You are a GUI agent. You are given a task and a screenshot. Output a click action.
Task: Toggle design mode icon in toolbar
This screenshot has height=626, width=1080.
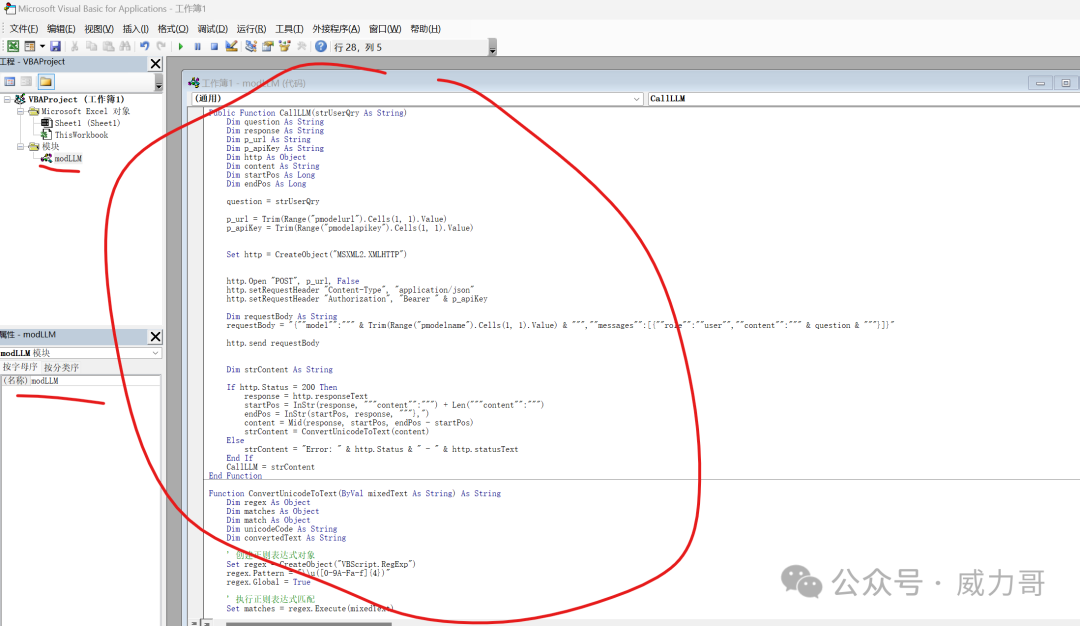(x=232, y=46)
